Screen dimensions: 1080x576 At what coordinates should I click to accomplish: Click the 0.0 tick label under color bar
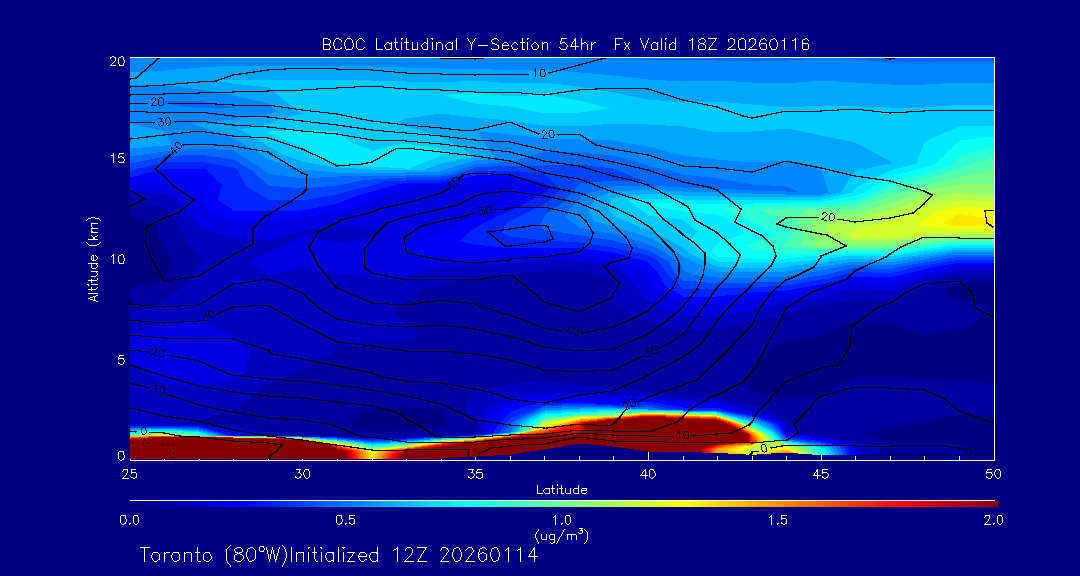click(x=129, y=520)
